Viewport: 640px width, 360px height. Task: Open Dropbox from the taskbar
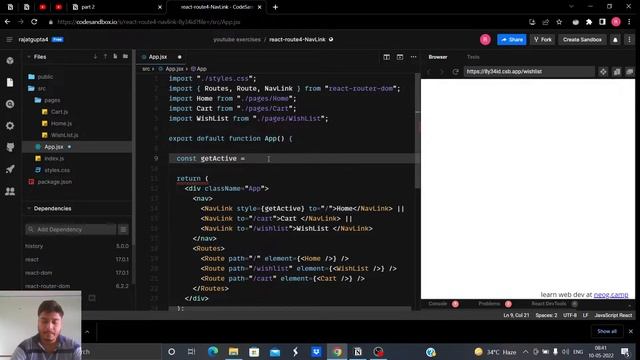(316, 351)
